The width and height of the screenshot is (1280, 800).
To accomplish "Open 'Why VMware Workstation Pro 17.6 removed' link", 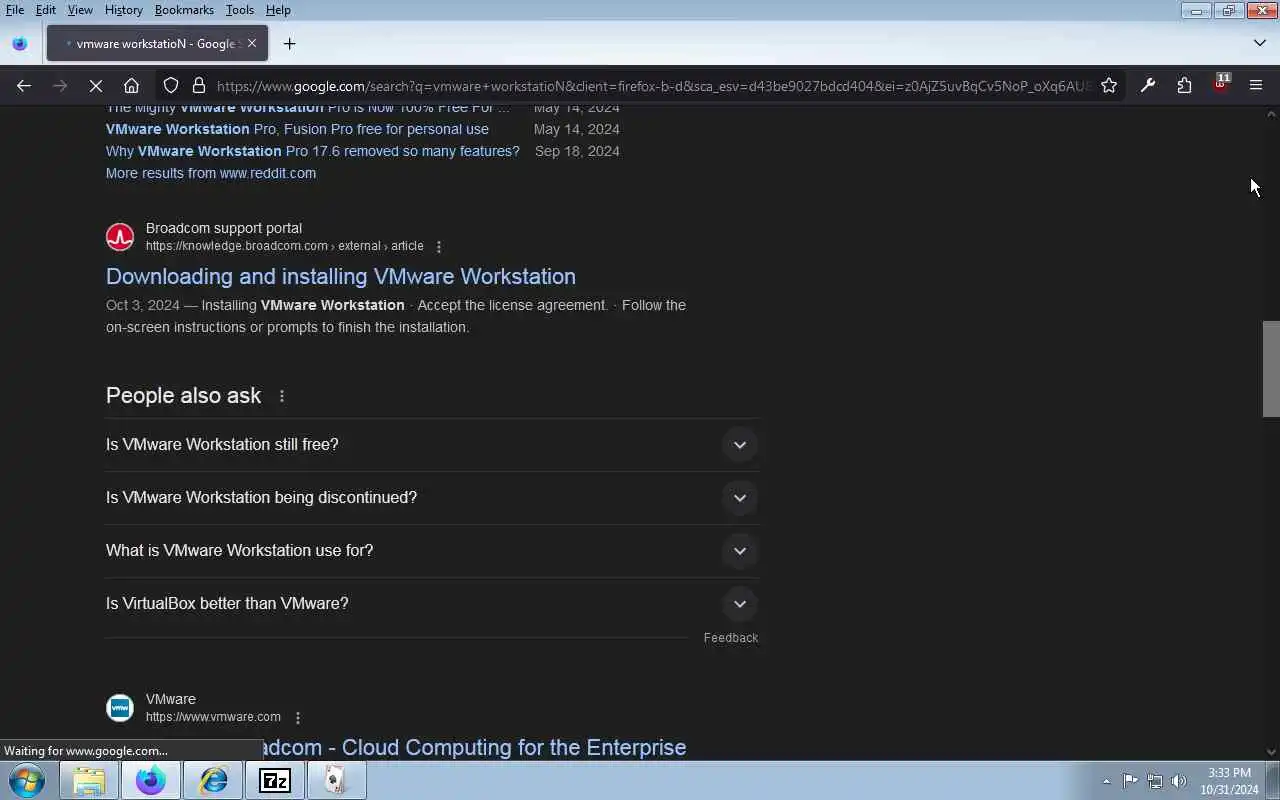I will point(313,151).
